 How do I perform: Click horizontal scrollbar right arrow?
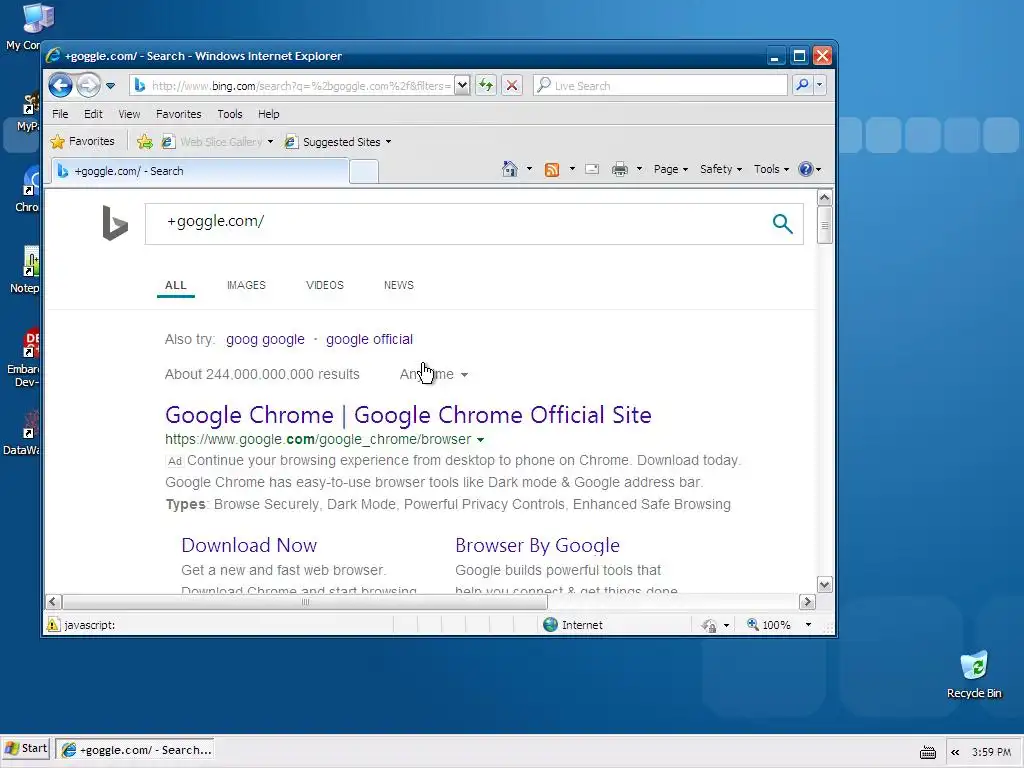pyautogui.click(x=807, y=601)
